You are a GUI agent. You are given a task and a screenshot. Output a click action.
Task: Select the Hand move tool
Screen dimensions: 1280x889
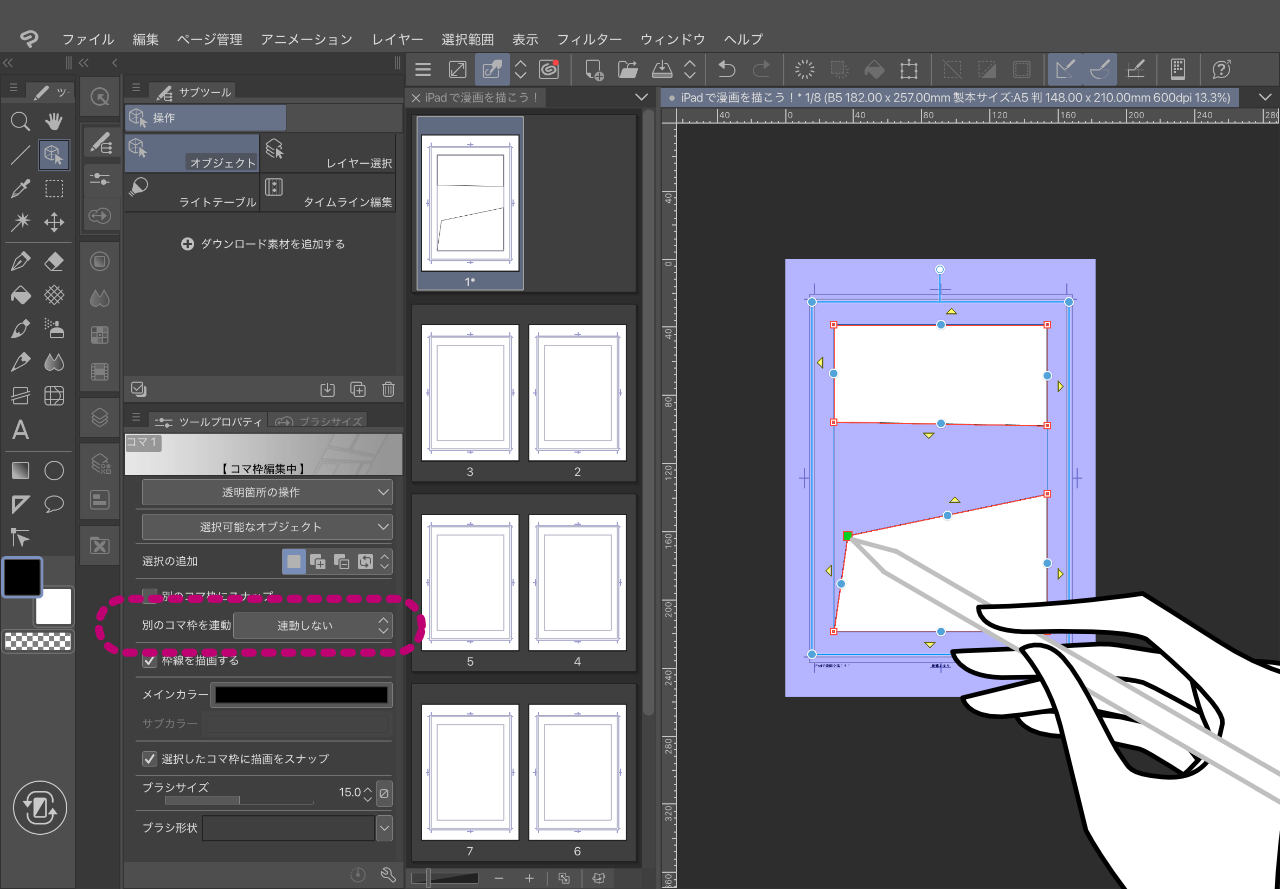[54, 122]
